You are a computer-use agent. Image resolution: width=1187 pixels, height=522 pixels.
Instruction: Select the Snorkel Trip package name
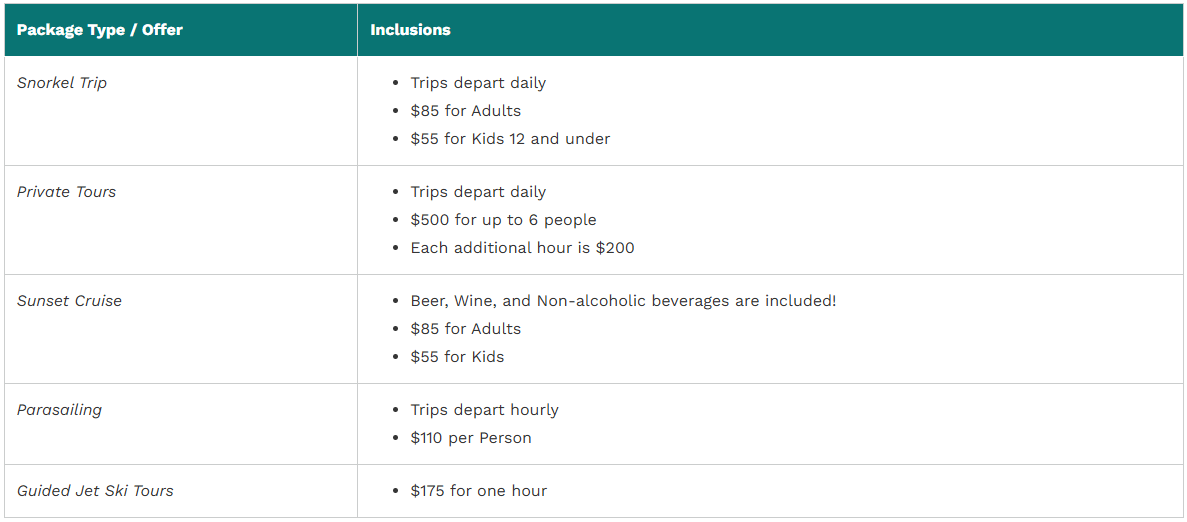pos(62,83)
